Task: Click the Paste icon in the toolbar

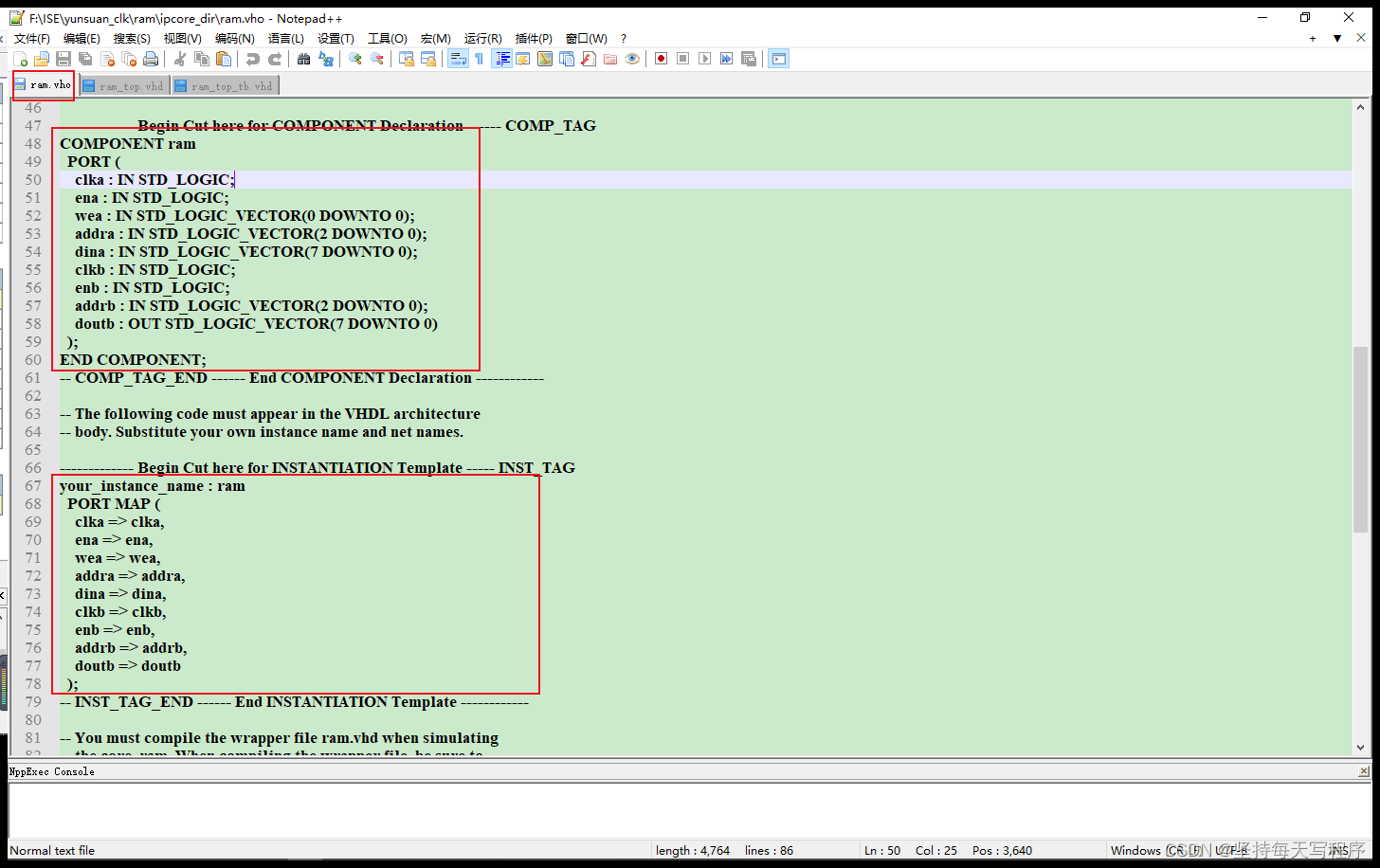Action: [223, 59]
